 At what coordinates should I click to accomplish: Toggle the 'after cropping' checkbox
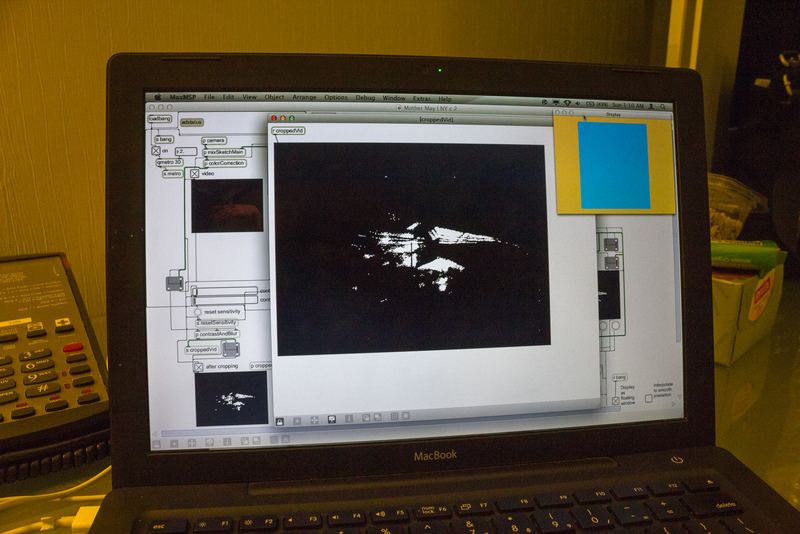click(198, 367)
